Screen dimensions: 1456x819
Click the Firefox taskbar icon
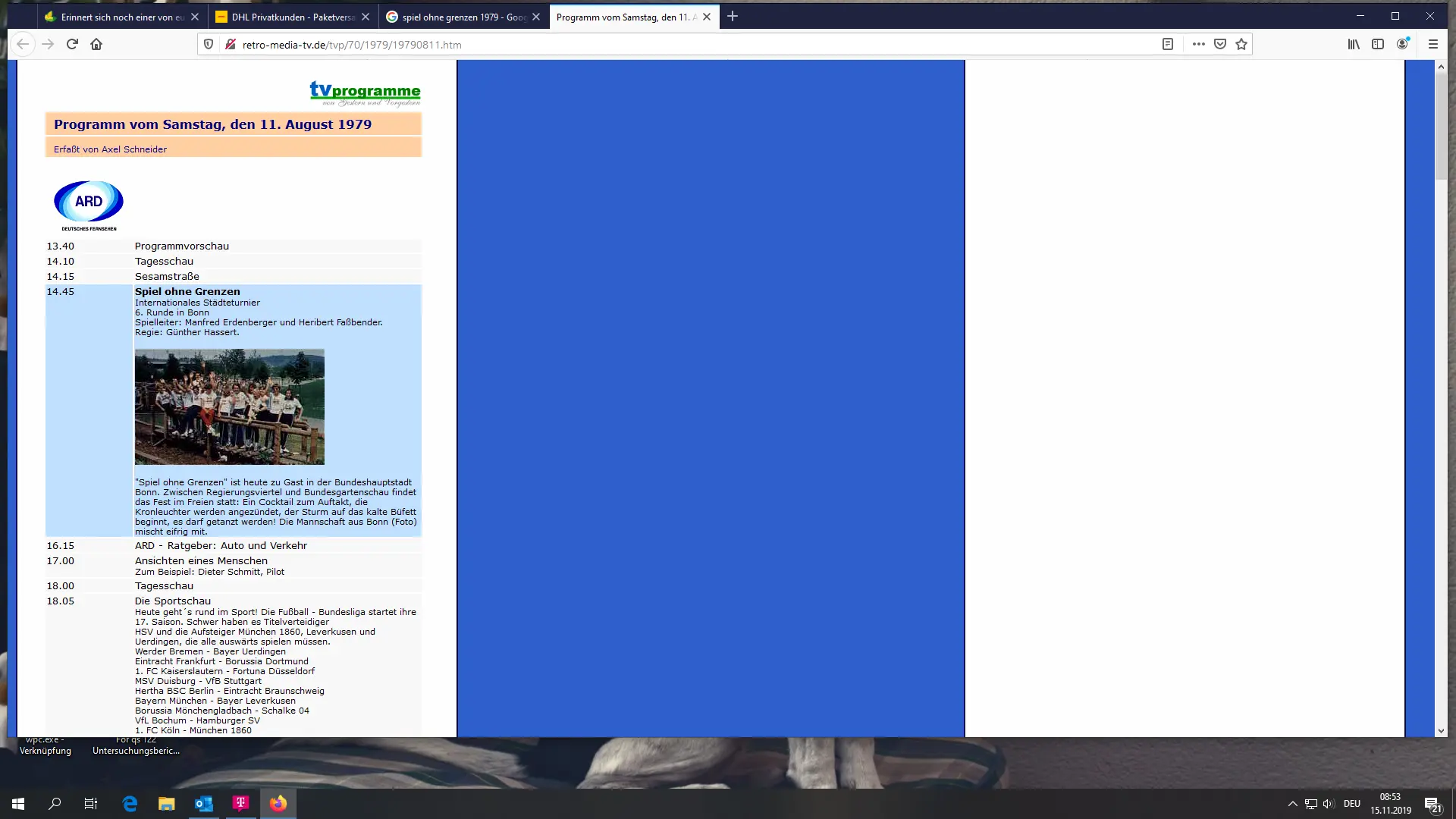[x=278, y=804]
